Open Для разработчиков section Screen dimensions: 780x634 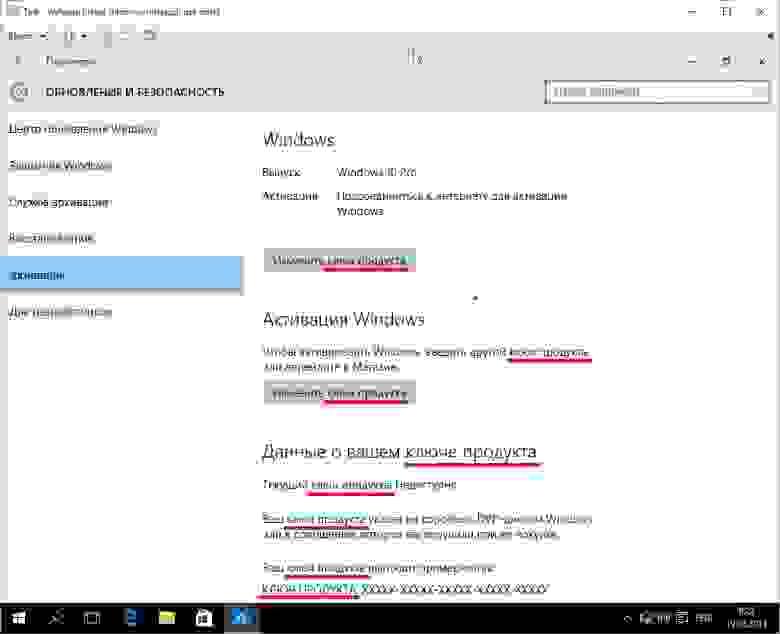[60, 312]
